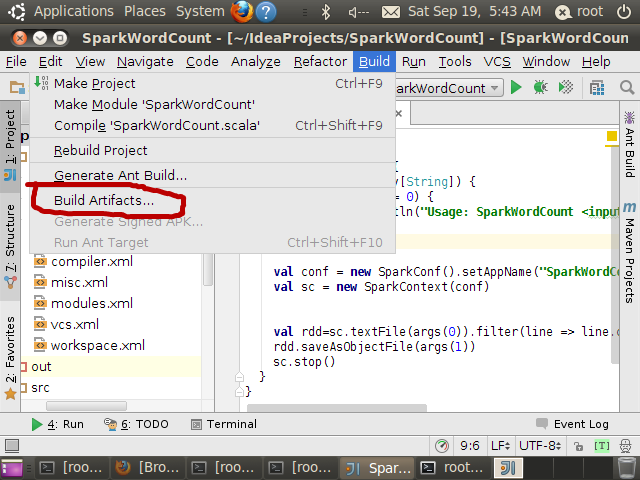This screenshot has width=640, height=480.
Task: Open the run configuration dropdown
Action: coord(449,88)
